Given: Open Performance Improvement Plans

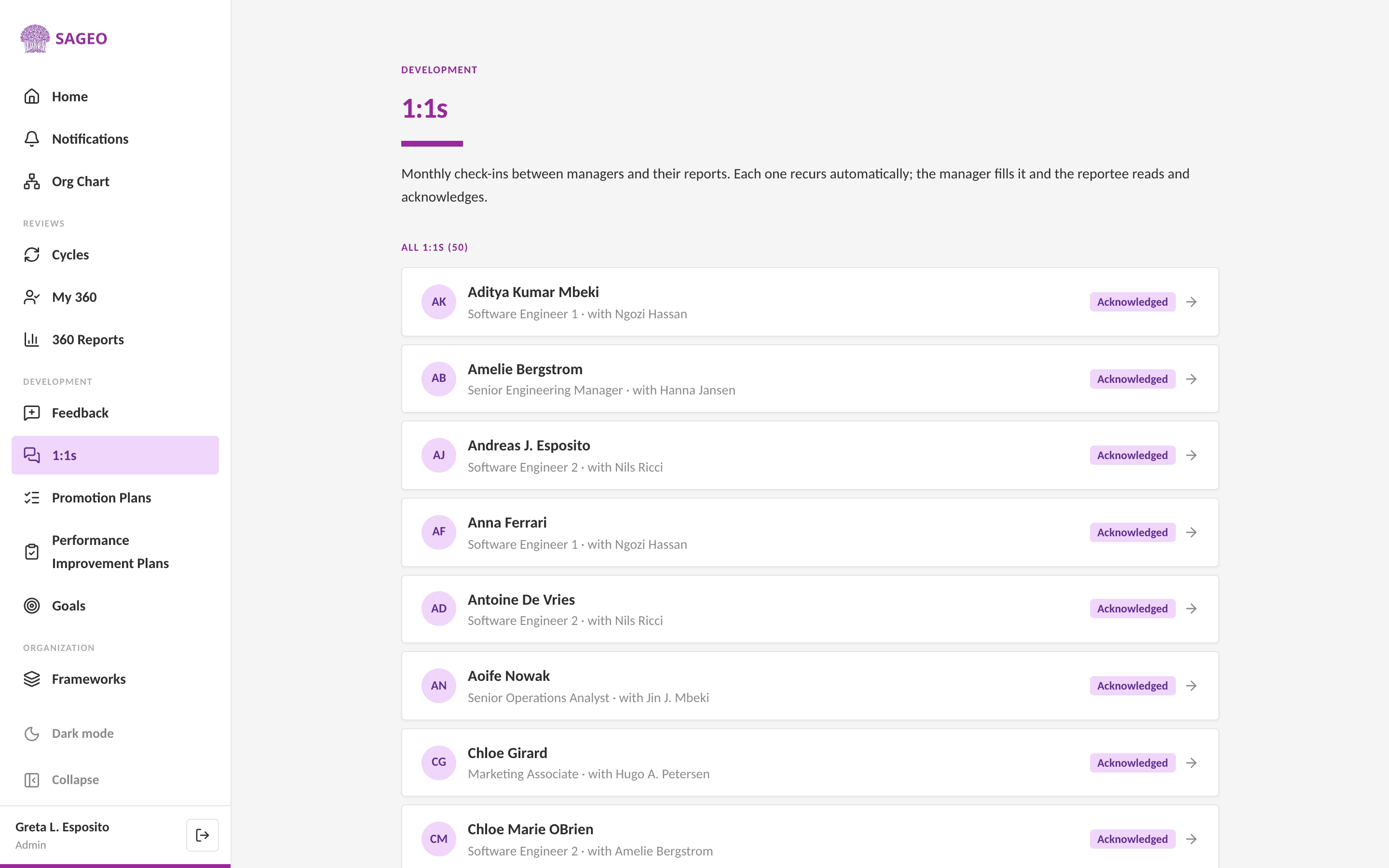Looking at the screenshot, I should coord(115,552).
